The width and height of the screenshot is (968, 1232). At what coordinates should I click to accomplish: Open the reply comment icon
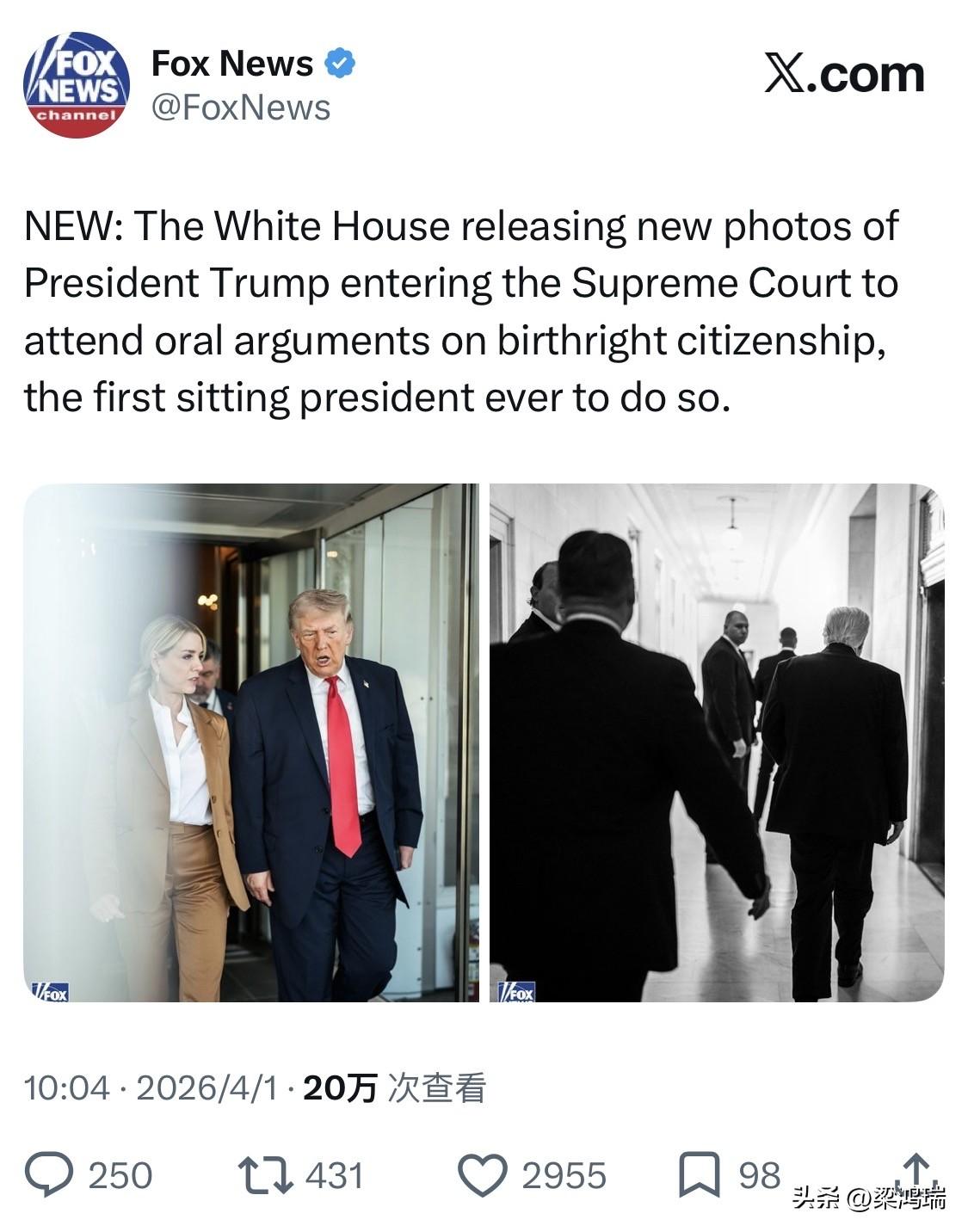[48, 1175]
